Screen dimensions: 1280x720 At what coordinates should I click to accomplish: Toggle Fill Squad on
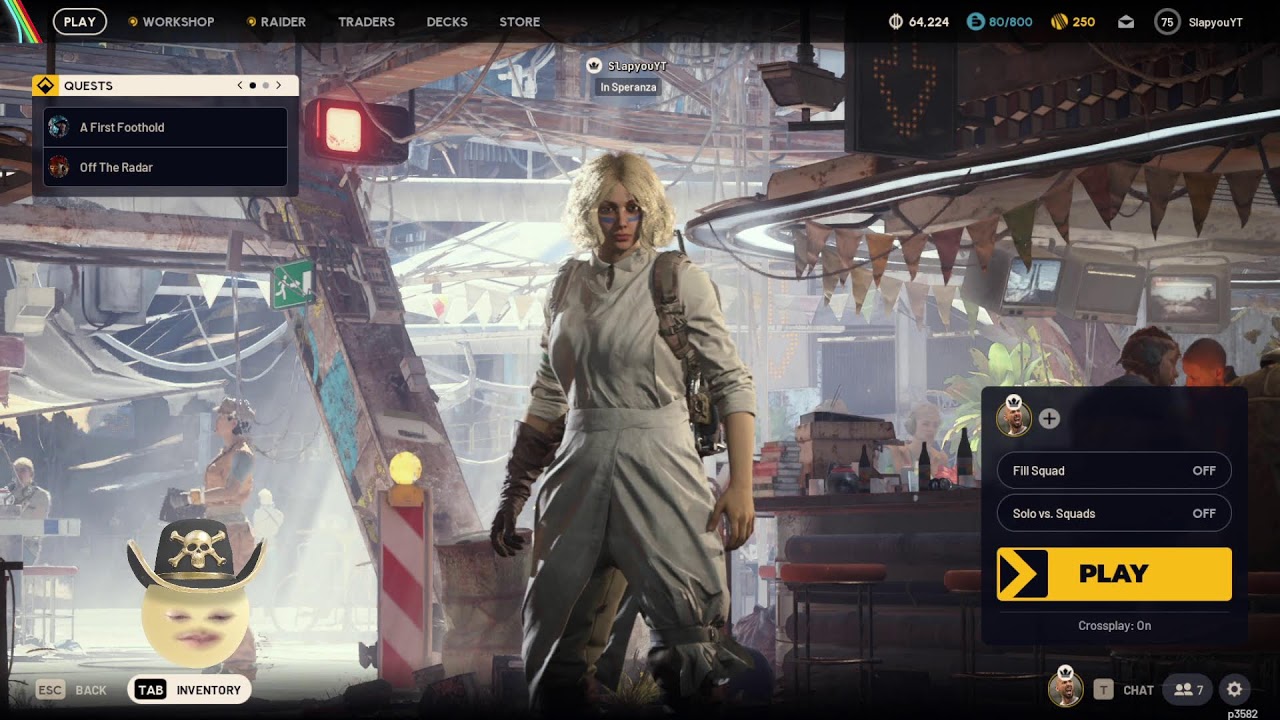pyautogui.click(x=1114, y=471)
